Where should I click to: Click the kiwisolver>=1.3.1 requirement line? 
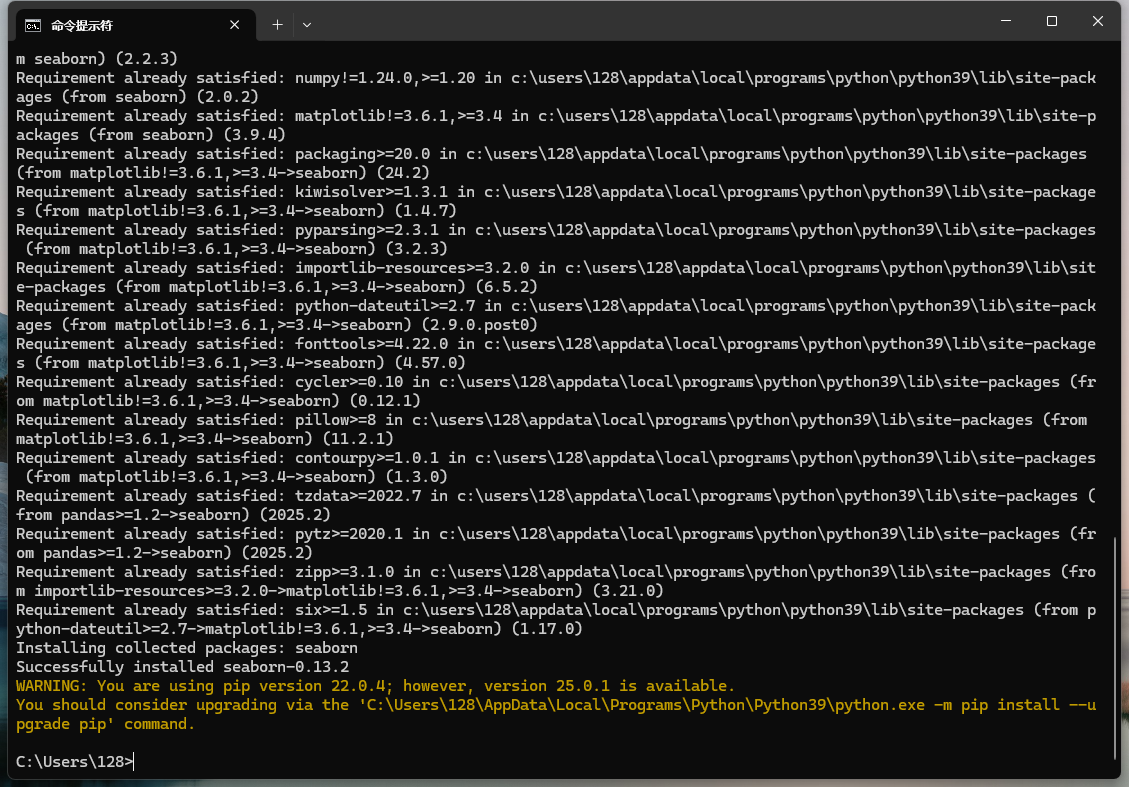556,192
